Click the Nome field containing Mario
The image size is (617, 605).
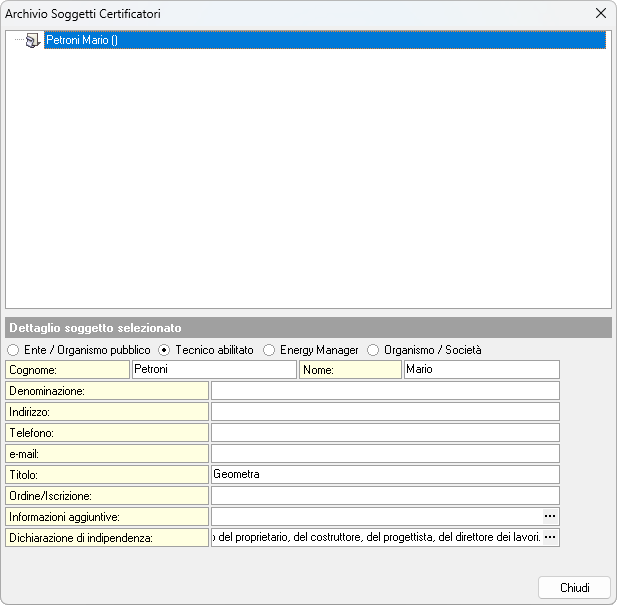click(480, 370)
